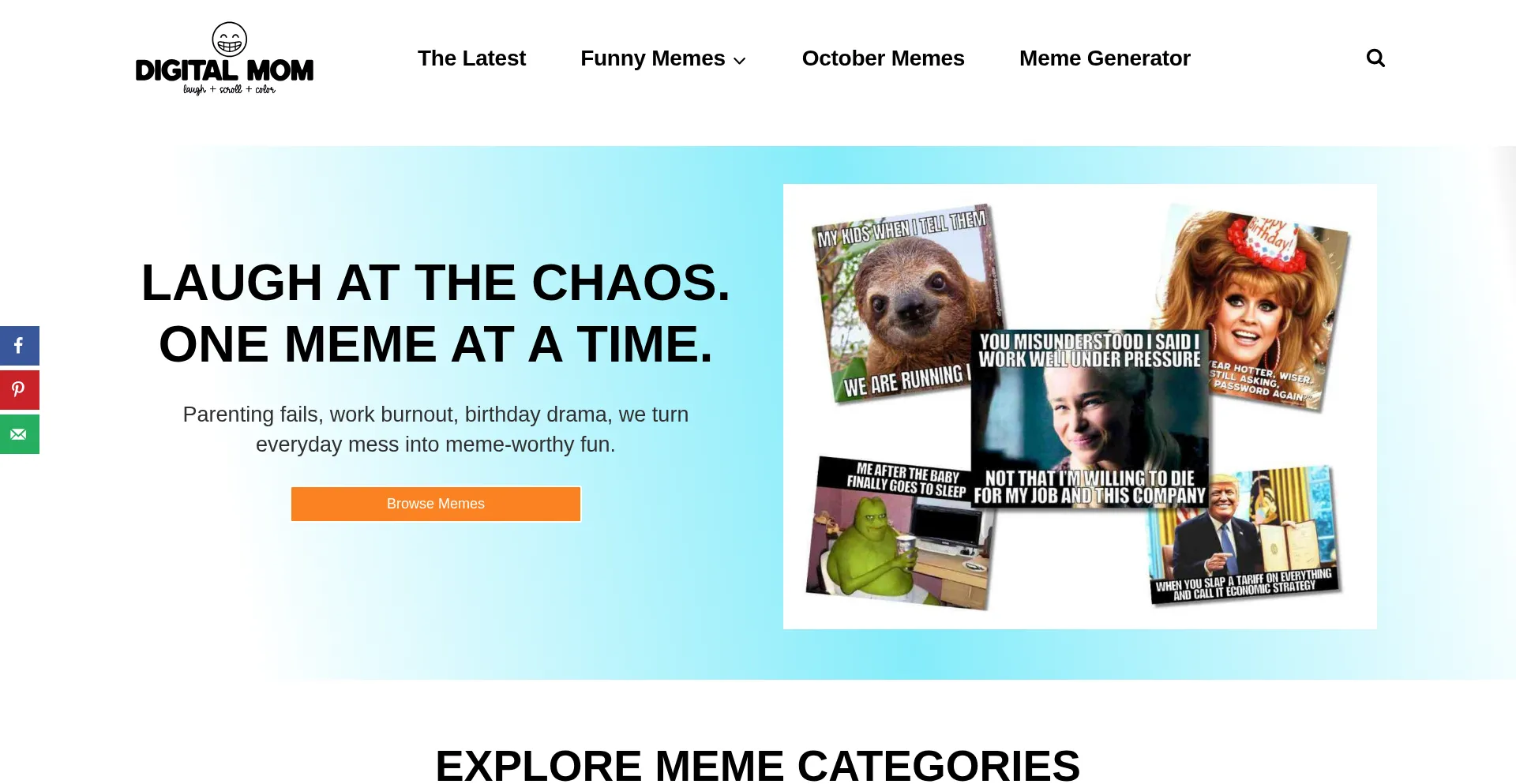Screen dimensions: 1516x784
Task: Go to The Latest page
Action: coord(471,58)
